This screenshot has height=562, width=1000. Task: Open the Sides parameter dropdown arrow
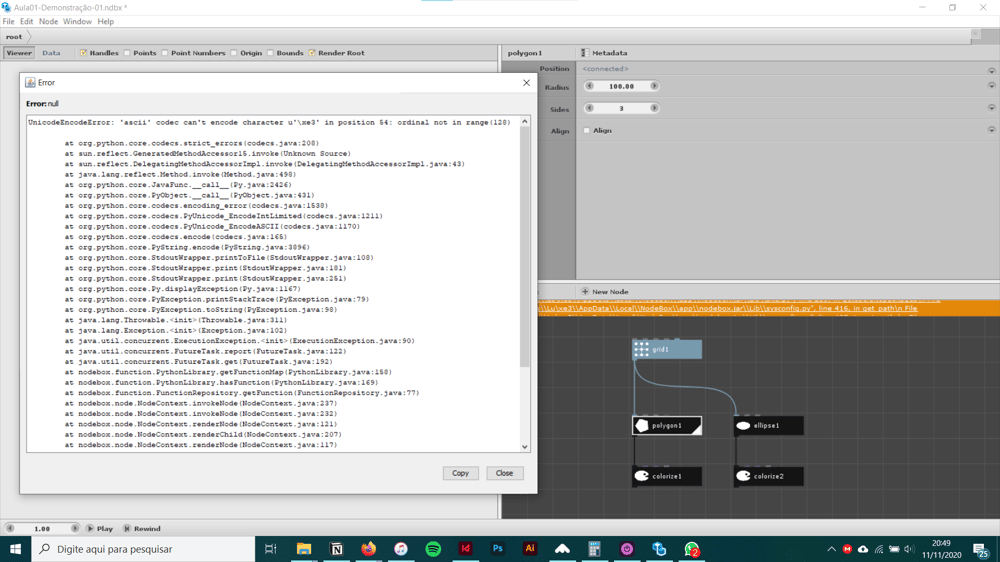tap(991, 108)
